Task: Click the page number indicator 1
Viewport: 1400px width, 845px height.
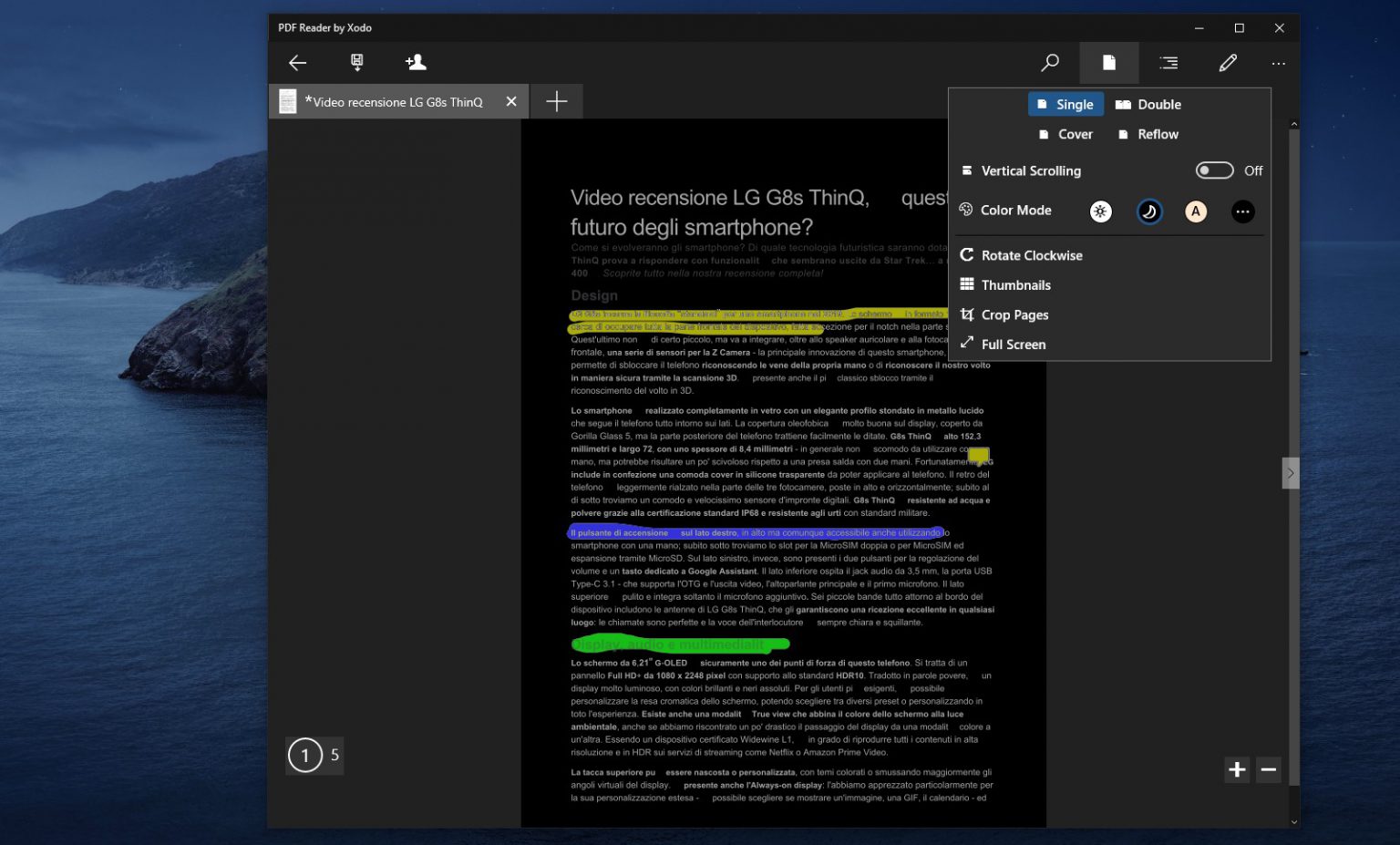Action: [x=305, y=755]
